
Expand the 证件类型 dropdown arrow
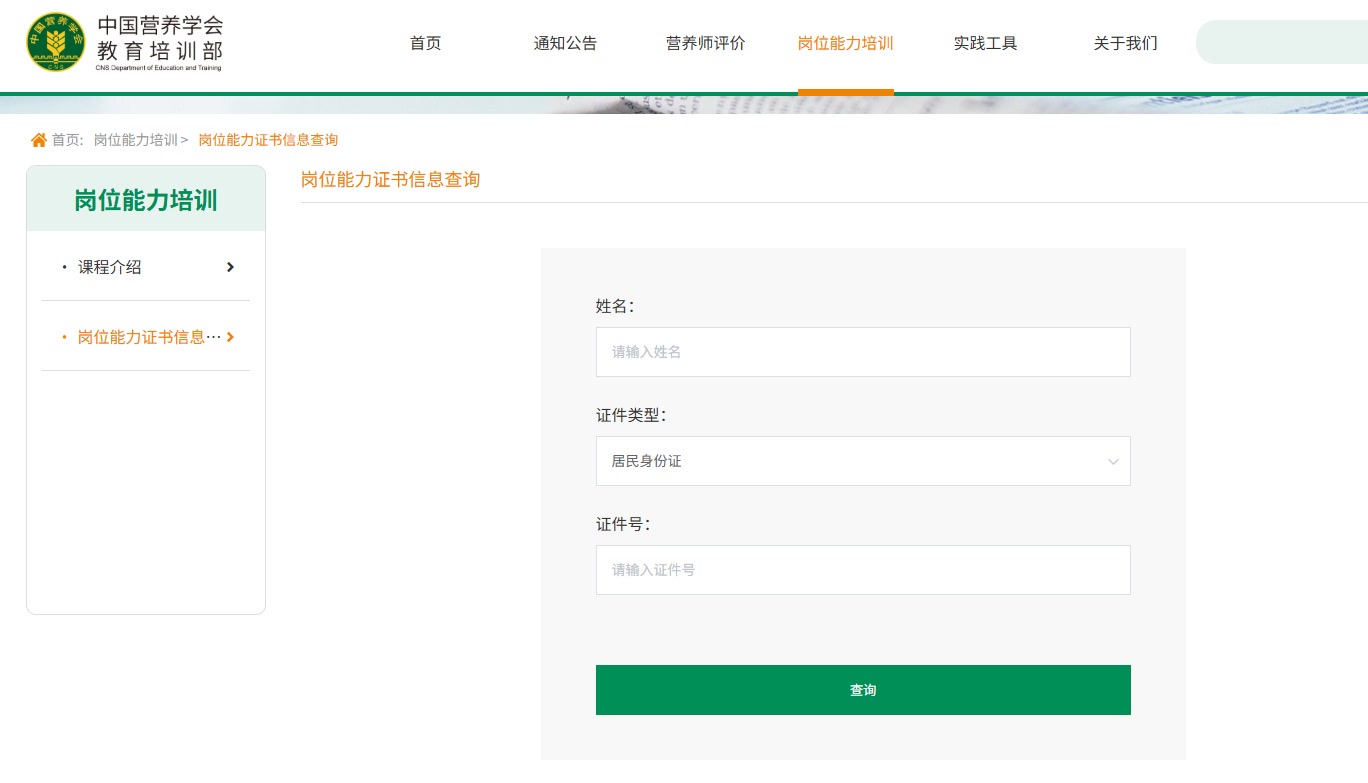click(x=1113, y=462)
